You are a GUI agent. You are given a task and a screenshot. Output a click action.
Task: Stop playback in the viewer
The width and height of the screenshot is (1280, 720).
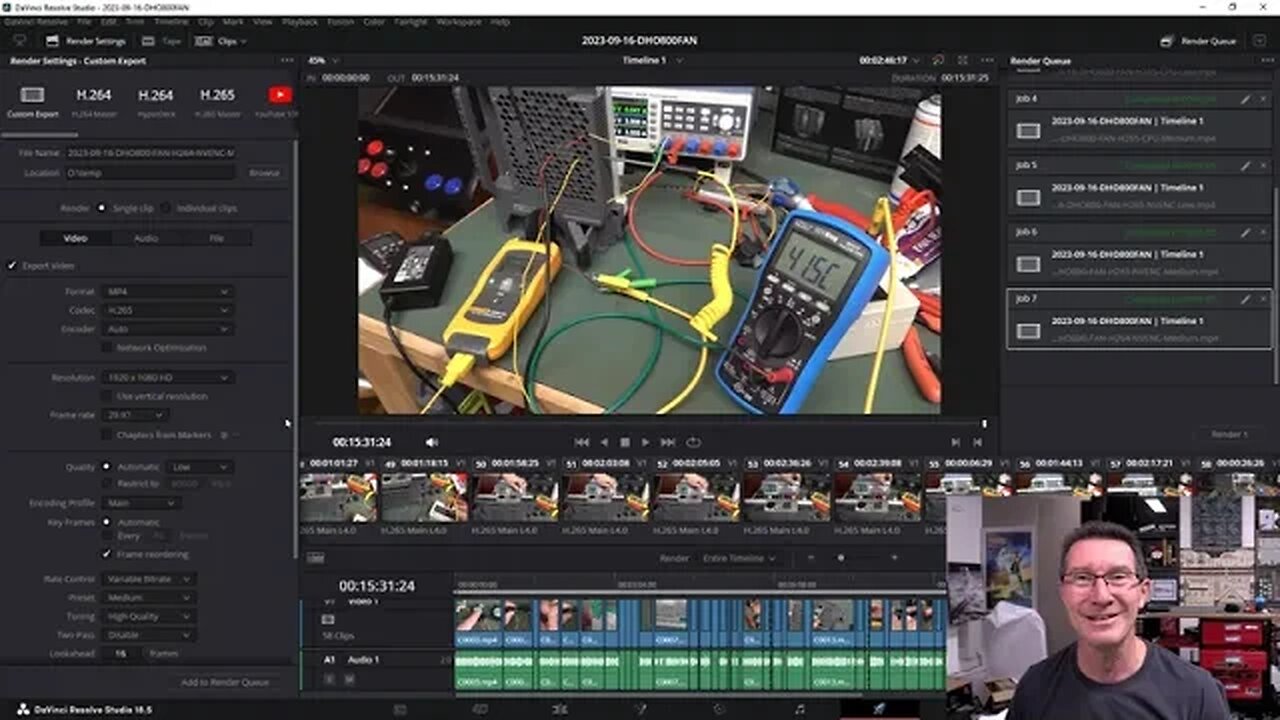[x=625, y=442]
